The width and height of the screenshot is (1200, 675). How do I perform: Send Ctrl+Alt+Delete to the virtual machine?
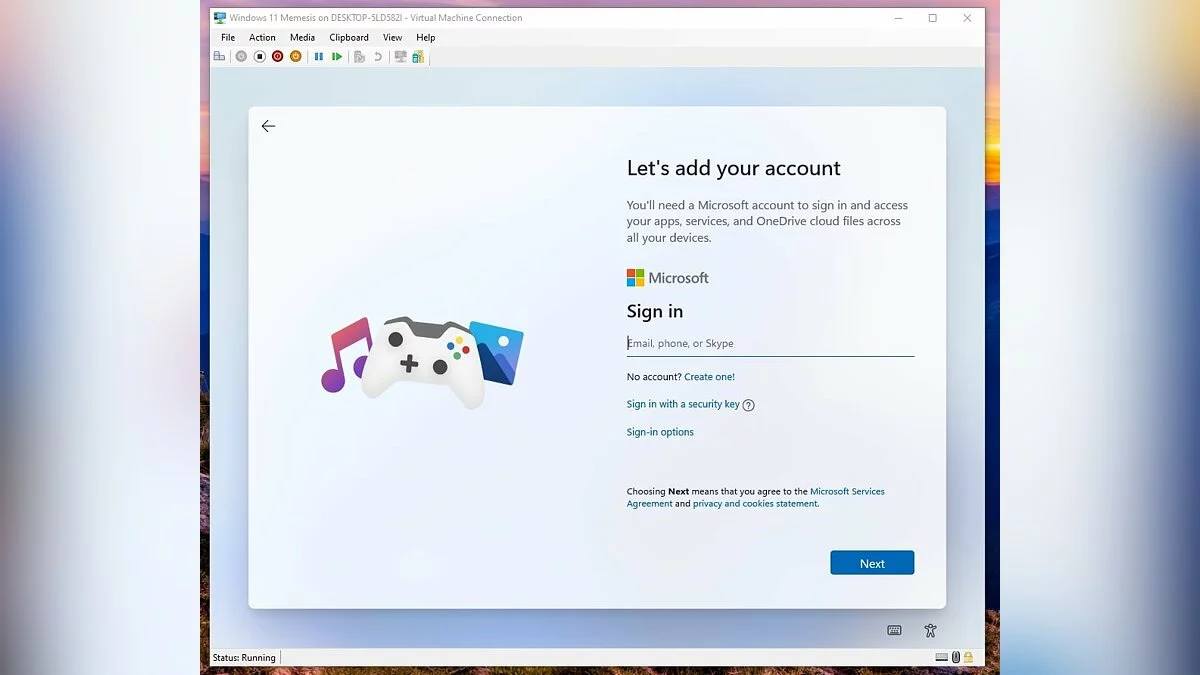pyautogui.click(x=219, y=56)
